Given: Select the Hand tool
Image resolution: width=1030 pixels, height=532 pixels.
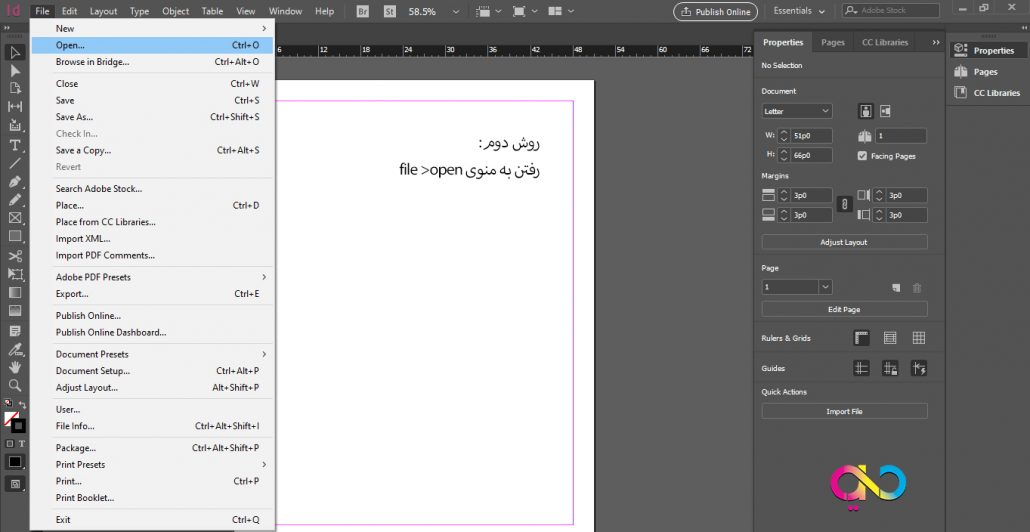Looking at the screenshot, I should pos(14,367).
